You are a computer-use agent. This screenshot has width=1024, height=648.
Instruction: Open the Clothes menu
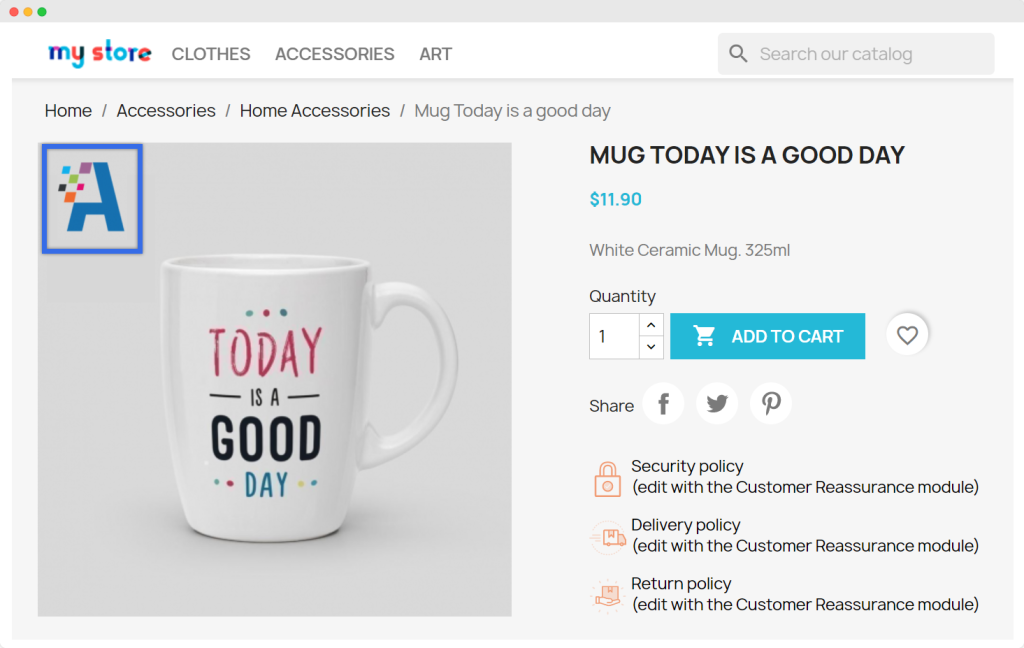pos(211,54)
